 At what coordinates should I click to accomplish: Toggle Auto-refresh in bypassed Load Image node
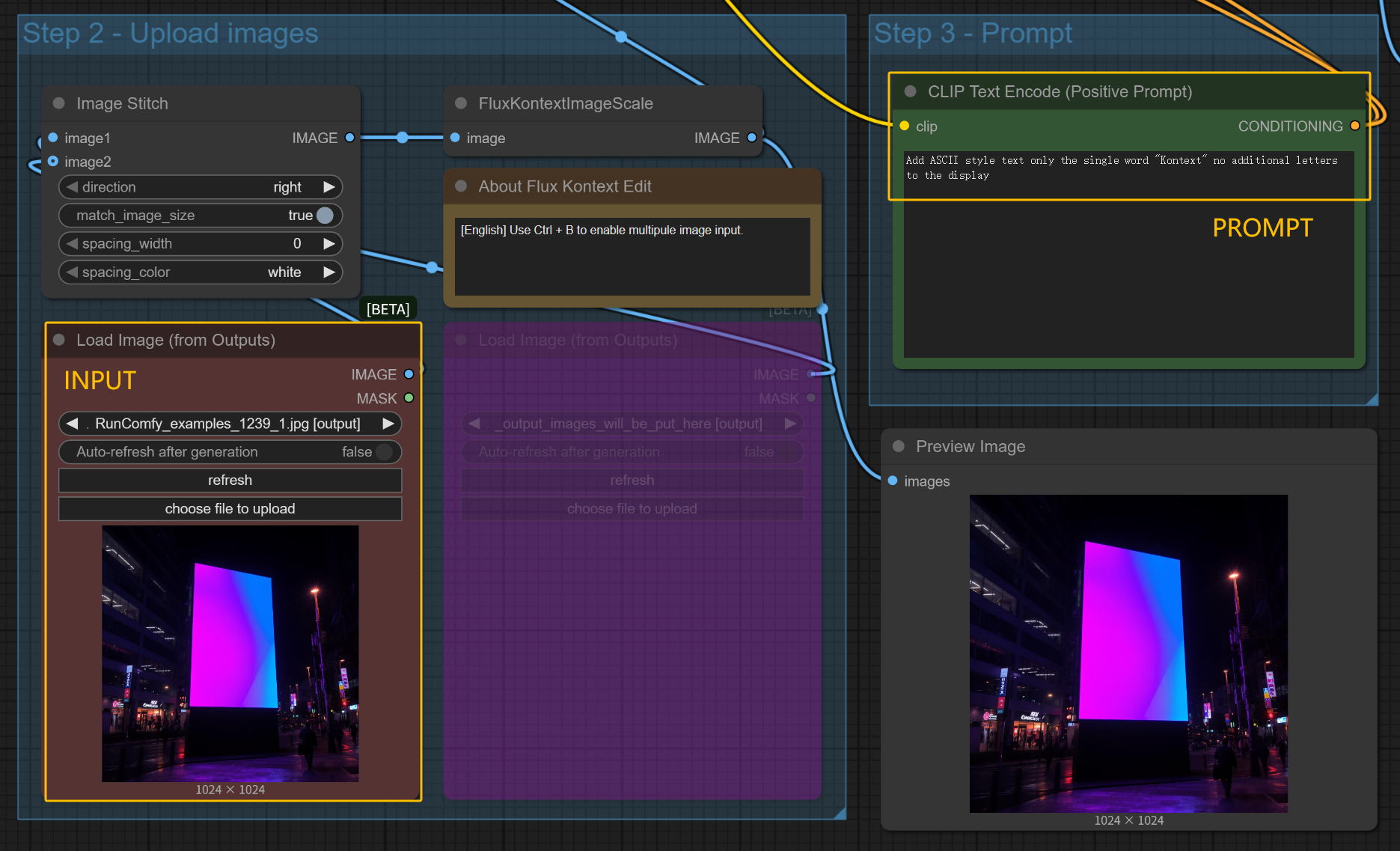coord(786,452)
